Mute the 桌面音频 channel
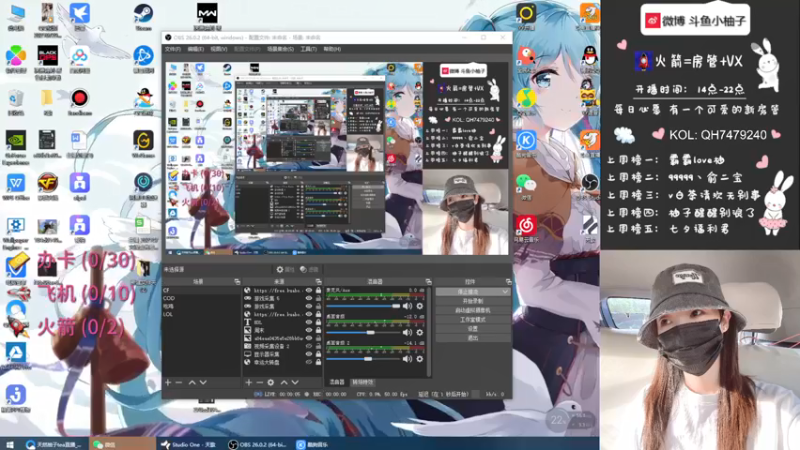 tap(407, 333)
